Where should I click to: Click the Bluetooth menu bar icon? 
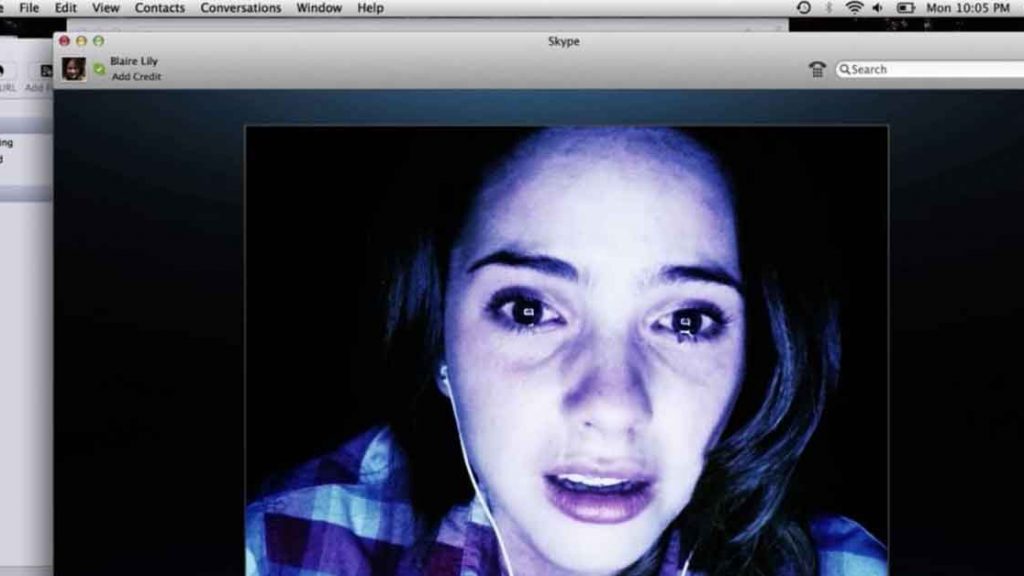pyautogui.click(x=829, y=8)
